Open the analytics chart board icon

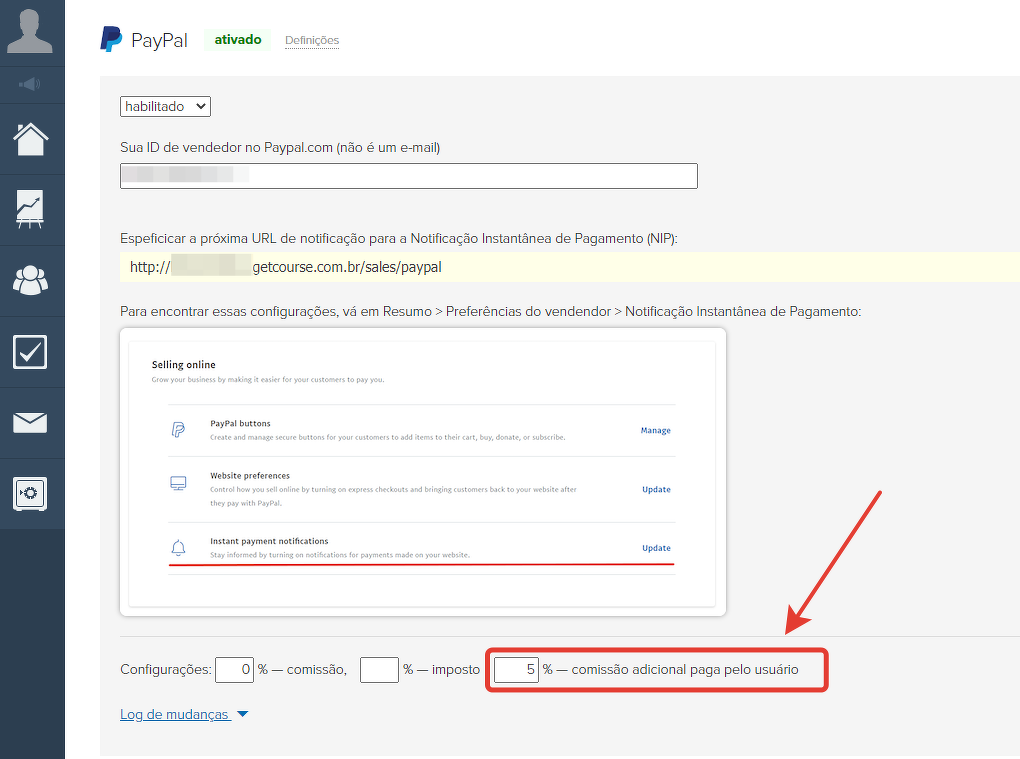tap(31, 209)
